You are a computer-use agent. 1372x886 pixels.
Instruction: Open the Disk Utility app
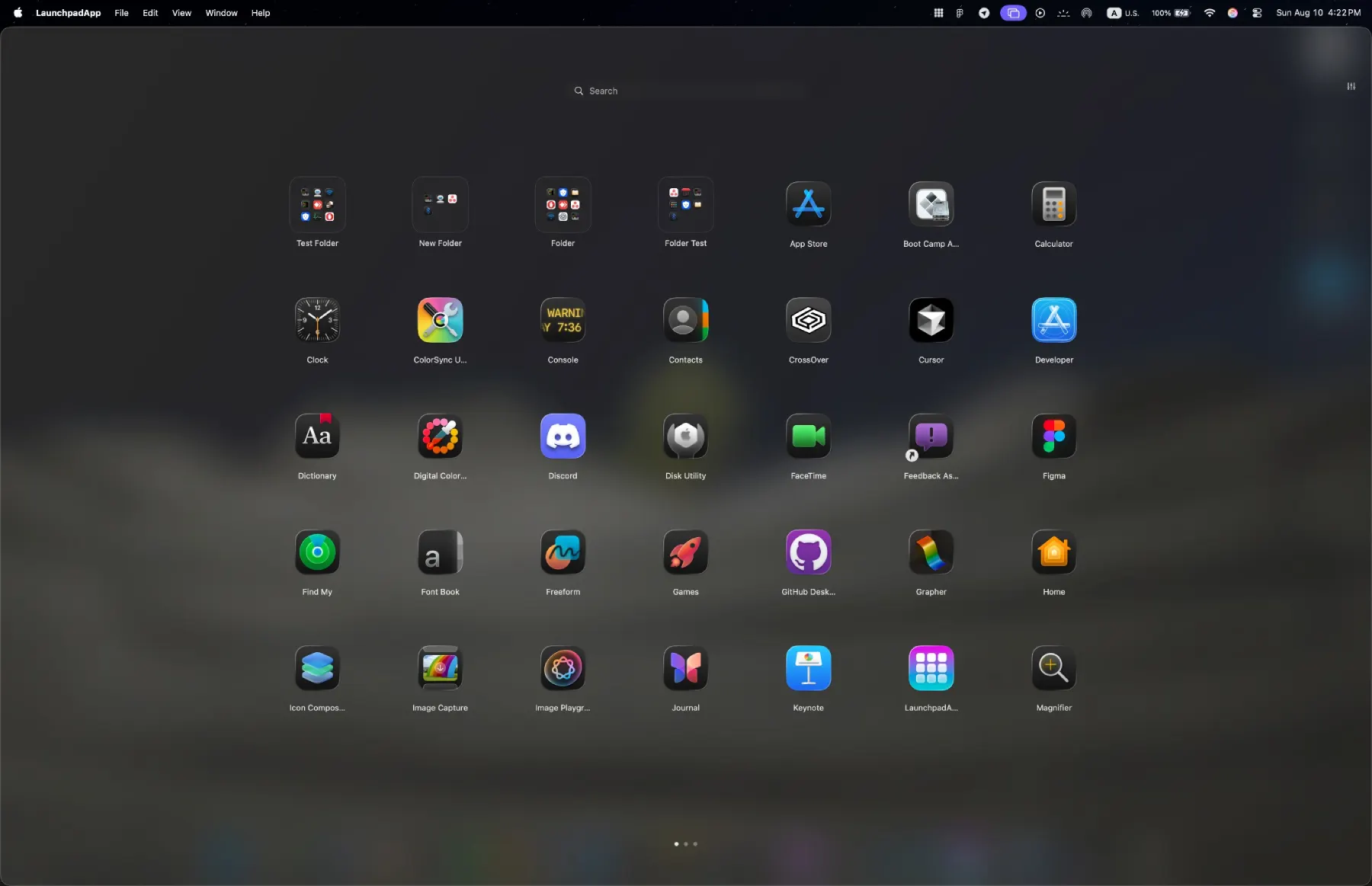click(685, 437)
